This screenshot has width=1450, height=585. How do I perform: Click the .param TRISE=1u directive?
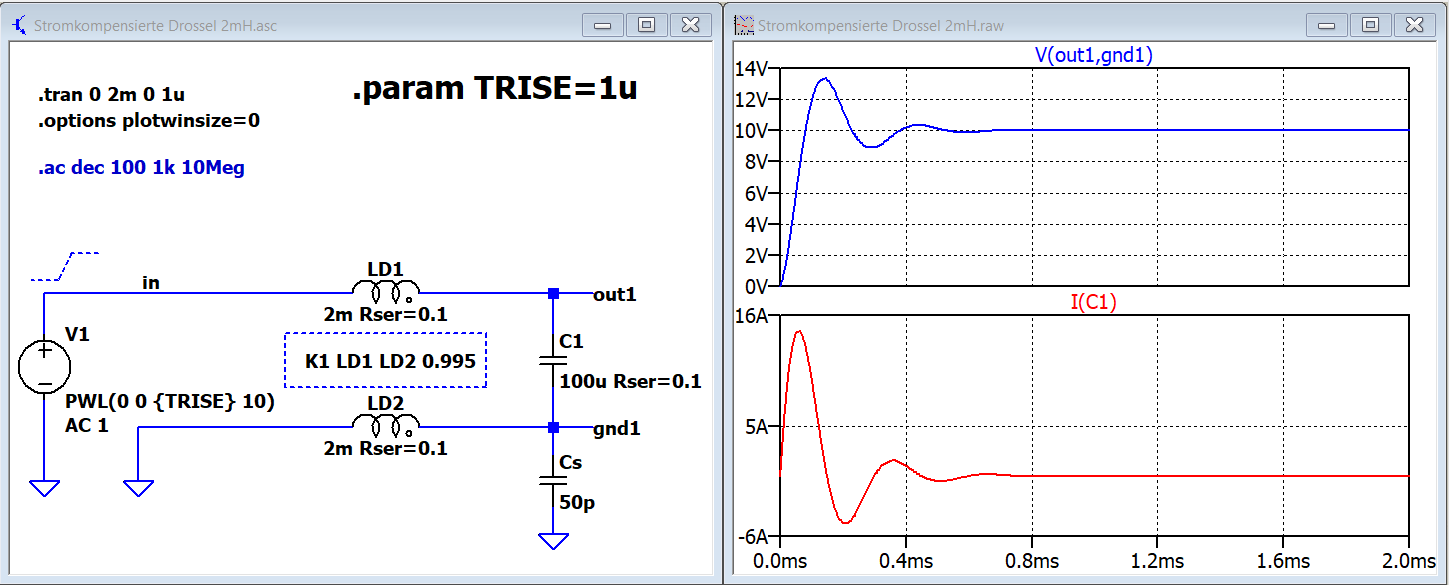point(495,89)
